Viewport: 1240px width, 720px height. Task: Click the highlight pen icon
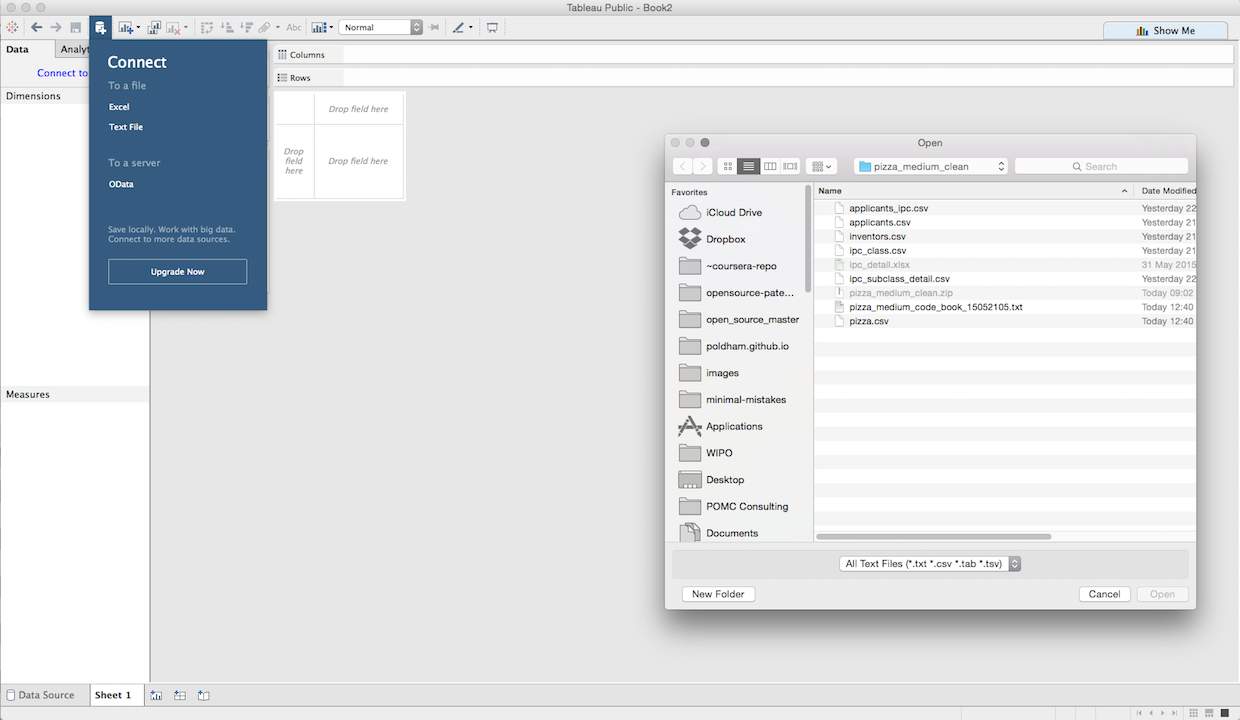click(459, 28)
